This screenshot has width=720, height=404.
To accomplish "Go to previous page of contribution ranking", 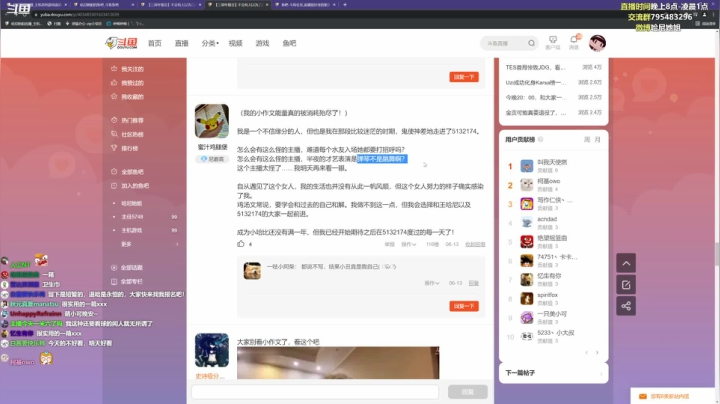I will 587,353.
